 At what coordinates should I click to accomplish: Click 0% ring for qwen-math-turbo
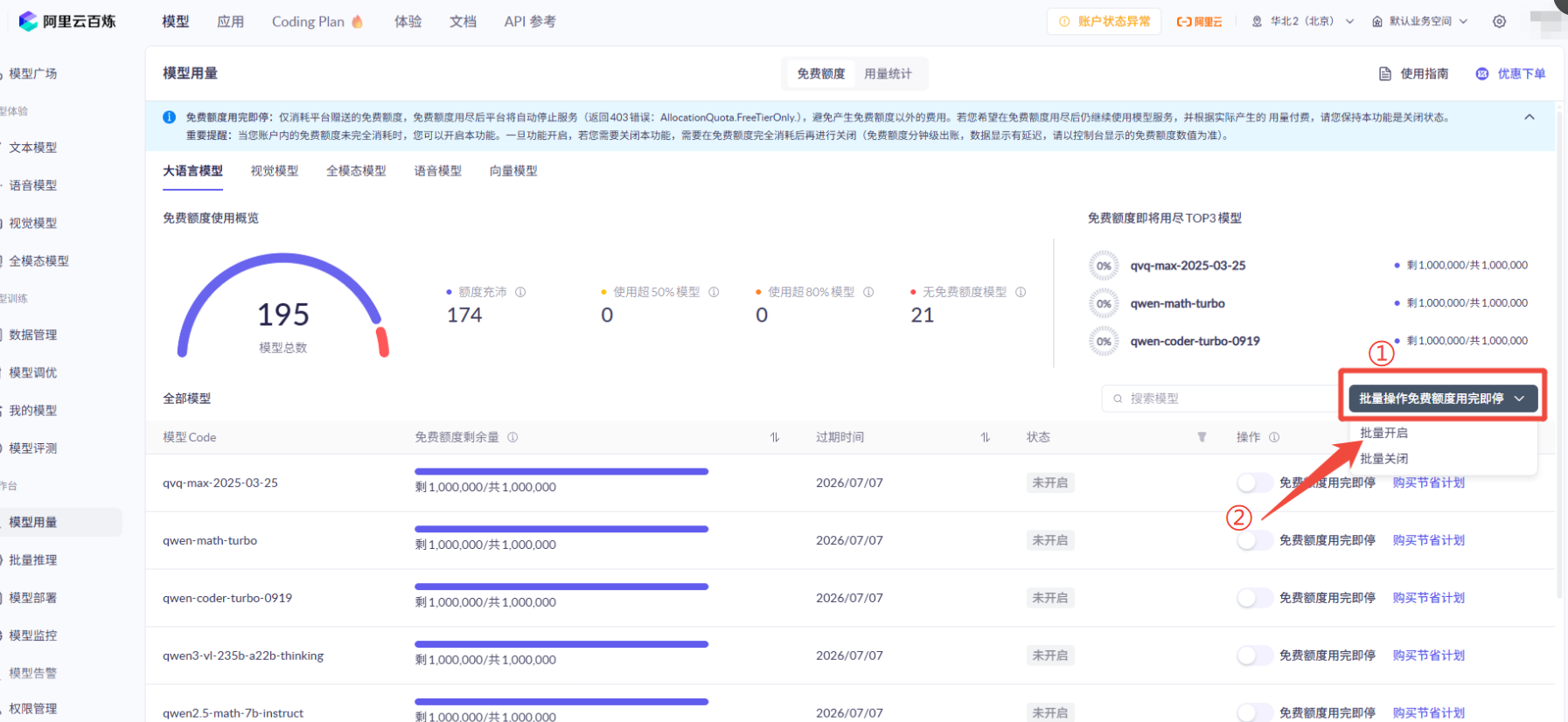pyautogui.click(x=1104, y=303)
